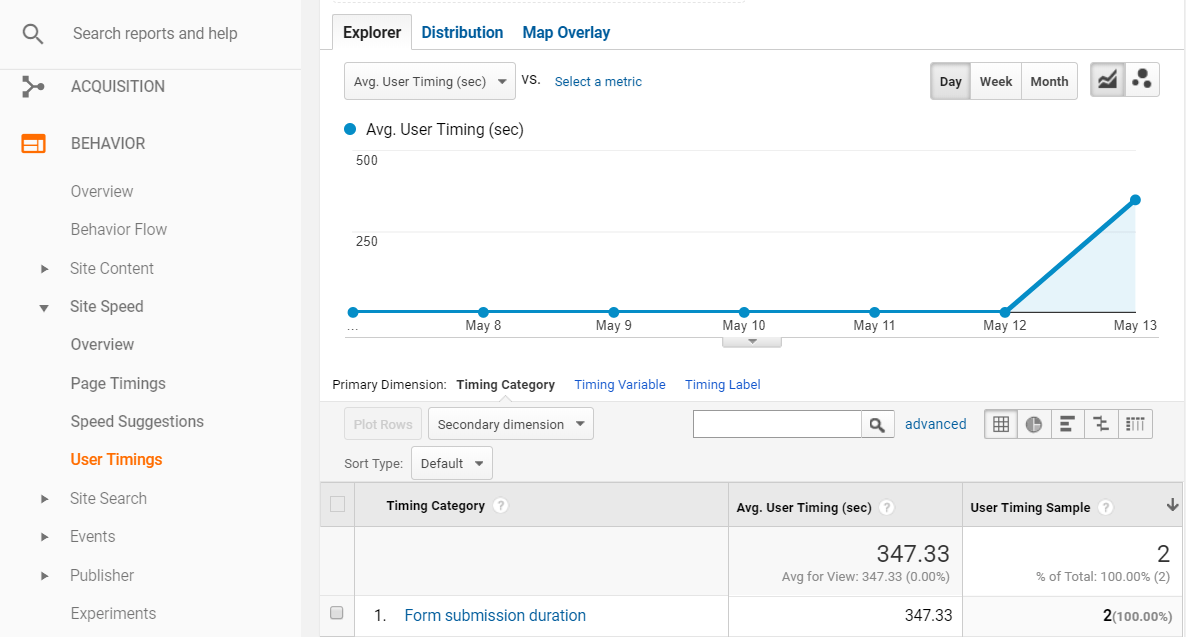Image resolution: width=1186 pixels, height=637 pixels.
Task: Click the ACQUISITION sidebar icon
Action: pyautogui.click(x=33, y=86)
